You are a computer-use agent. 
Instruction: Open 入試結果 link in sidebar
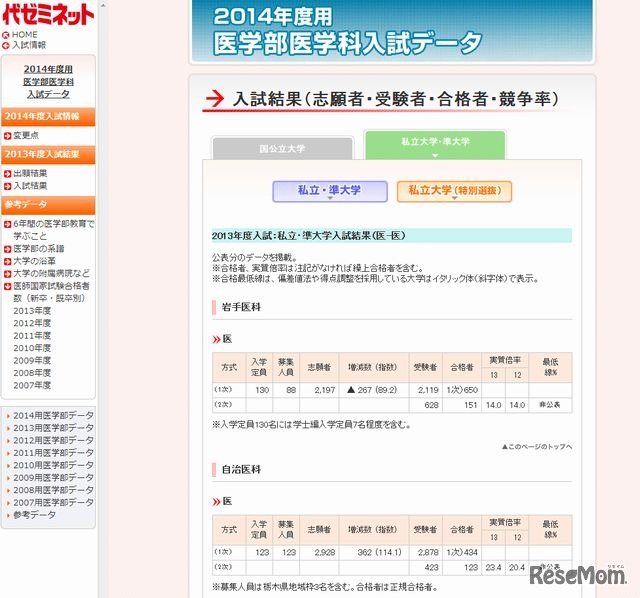[29, 186]
